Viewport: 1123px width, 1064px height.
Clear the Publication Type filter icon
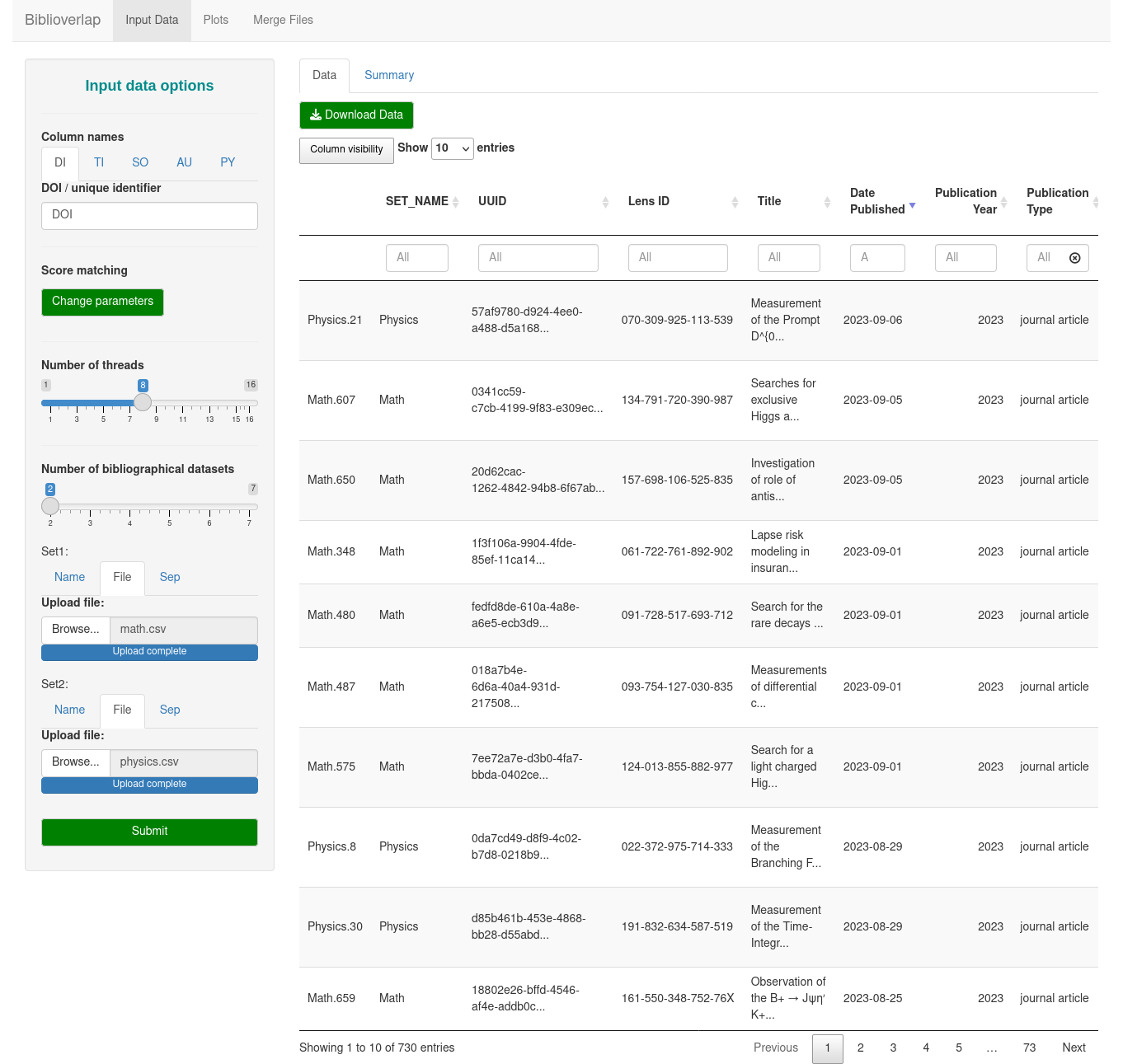click(x=1074, y=258)
